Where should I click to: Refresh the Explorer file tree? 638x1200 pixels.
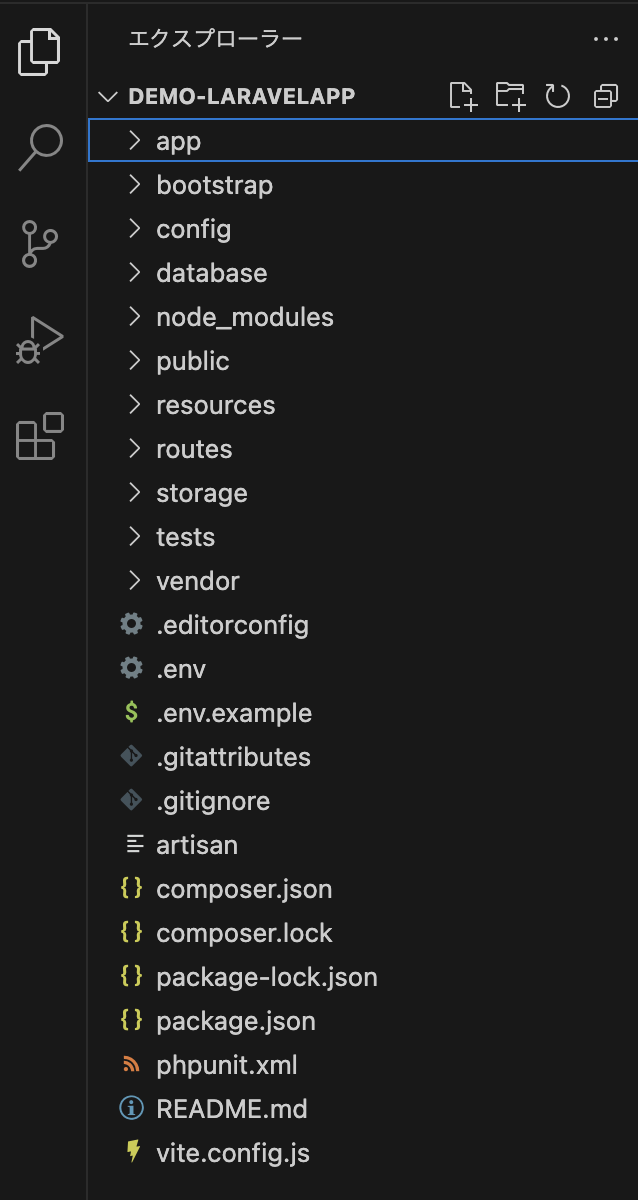coord(557,96)
